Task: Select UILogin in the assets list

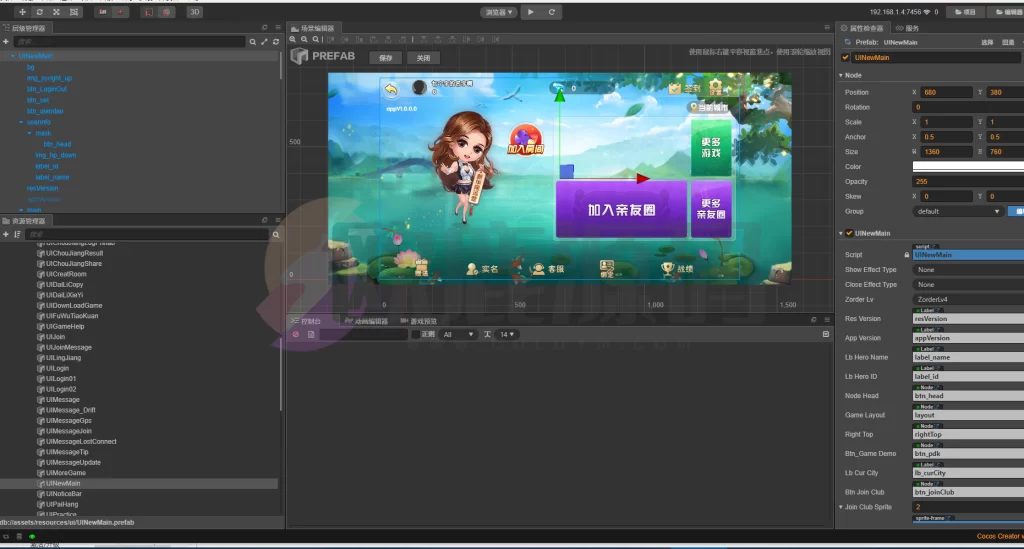Action: pos(59,368)
